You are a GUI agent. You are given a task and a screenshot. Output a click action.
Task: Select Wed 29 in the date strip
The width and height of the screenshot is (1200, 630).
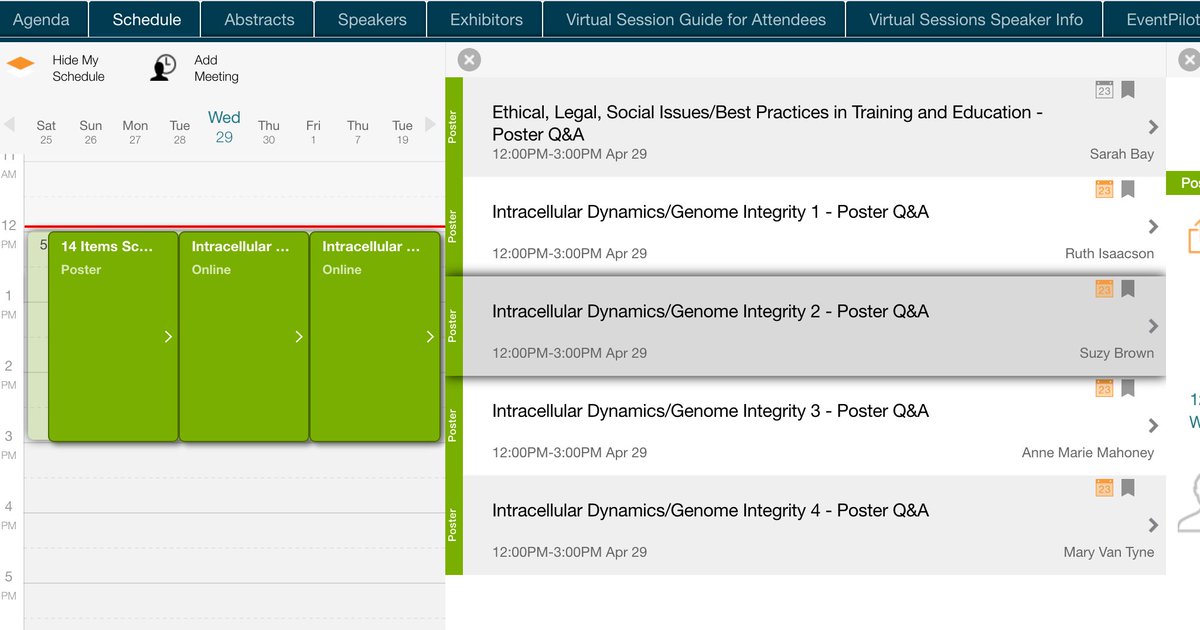[224, 127]
